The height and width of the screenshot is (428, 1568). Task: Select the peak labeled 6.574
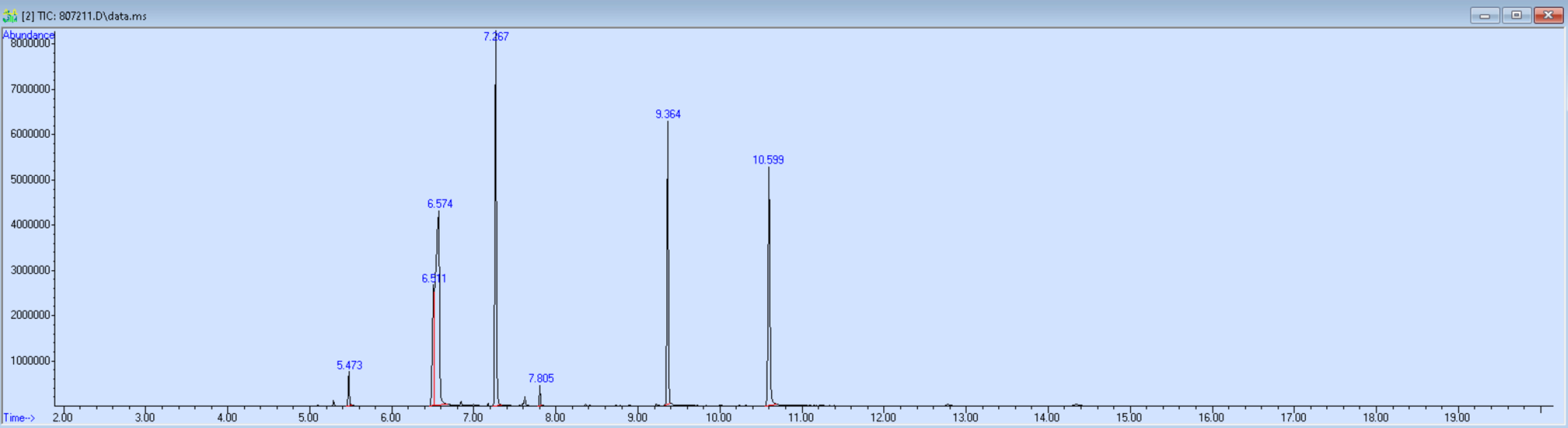[440, 204]
